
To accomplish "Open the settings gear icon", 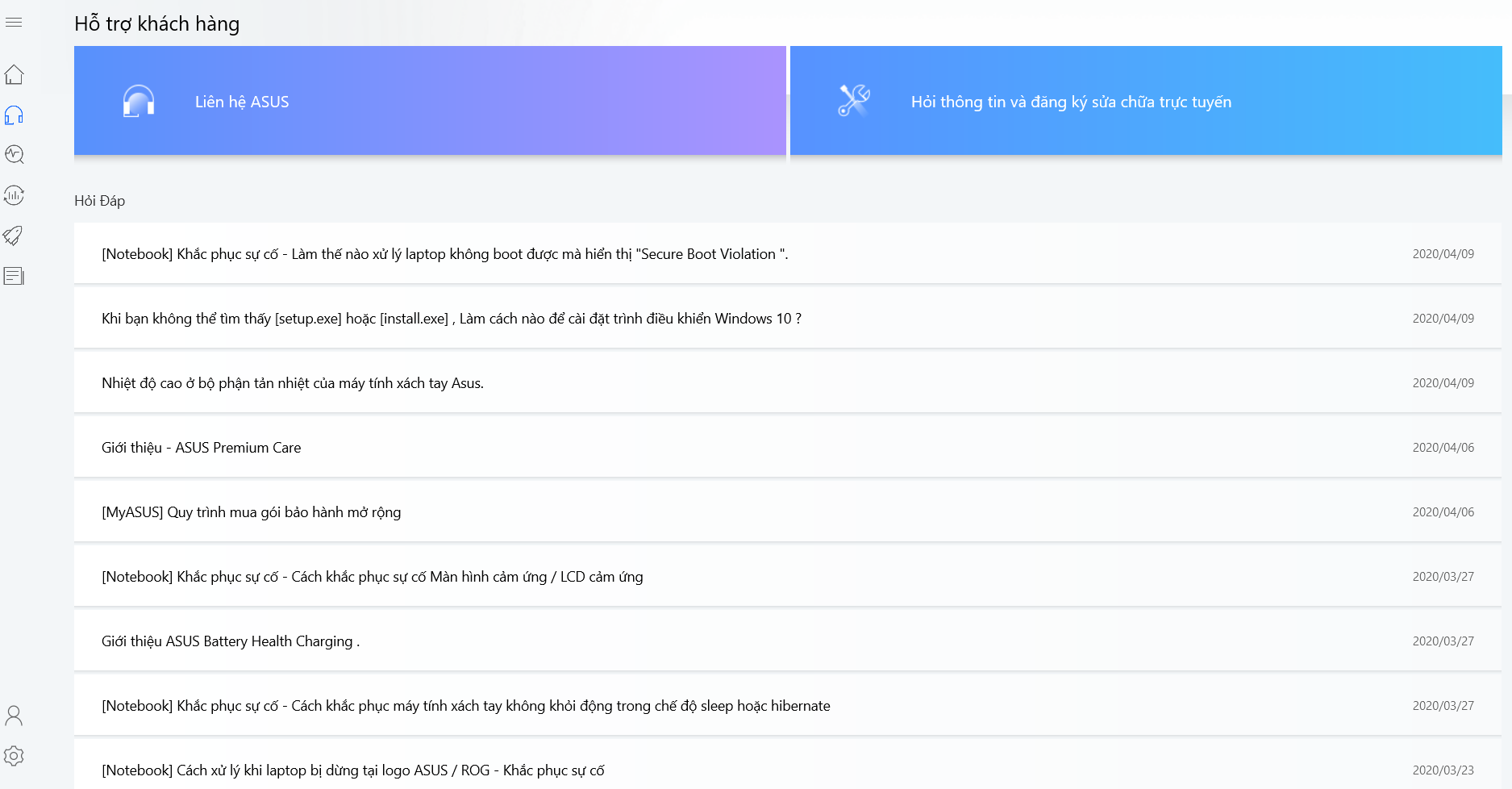I will [14, 756].
